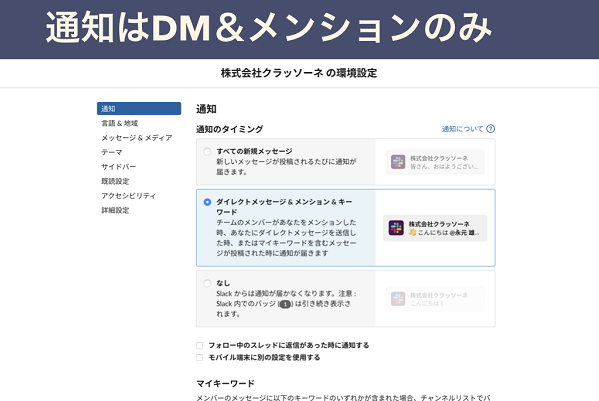Click the waving hand emoji in preview
599x401 pixels.
point(413,232)
